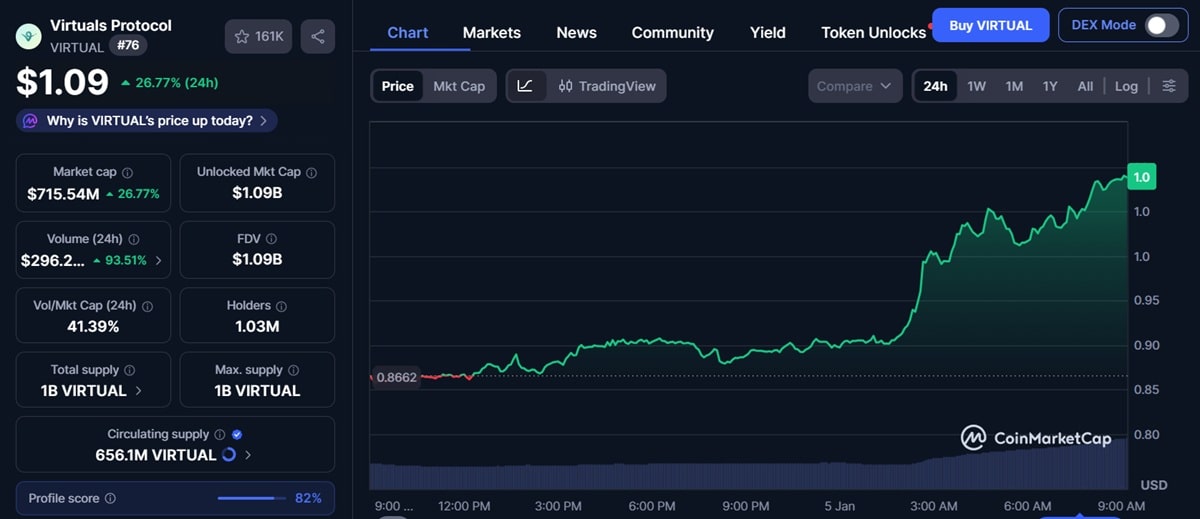1200x519 pixels.
Task: Click Holders info icon
Action: (x=281, y=306)
